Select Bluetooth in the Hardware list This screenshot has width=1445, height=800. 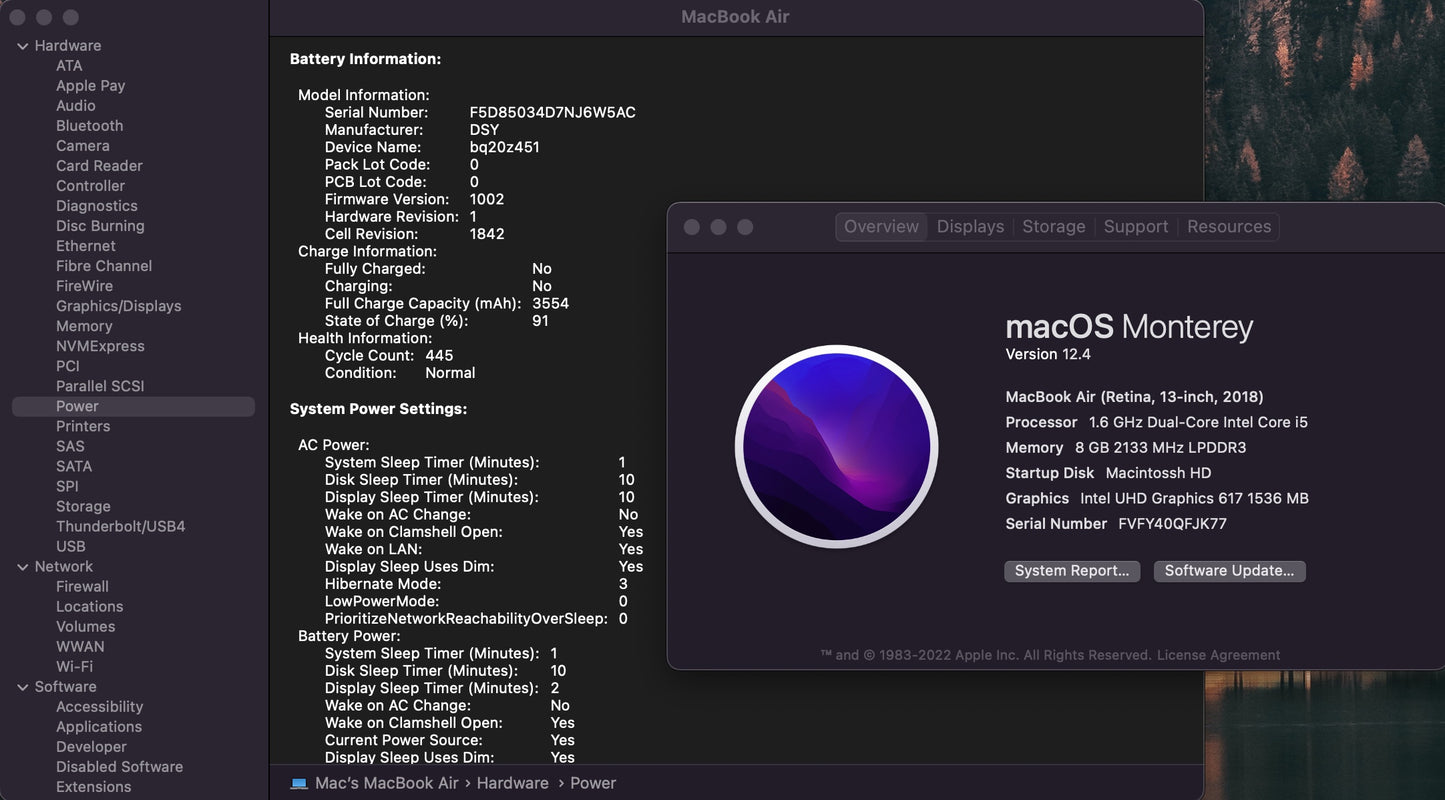pyautogui.click(x=89, y=126)
